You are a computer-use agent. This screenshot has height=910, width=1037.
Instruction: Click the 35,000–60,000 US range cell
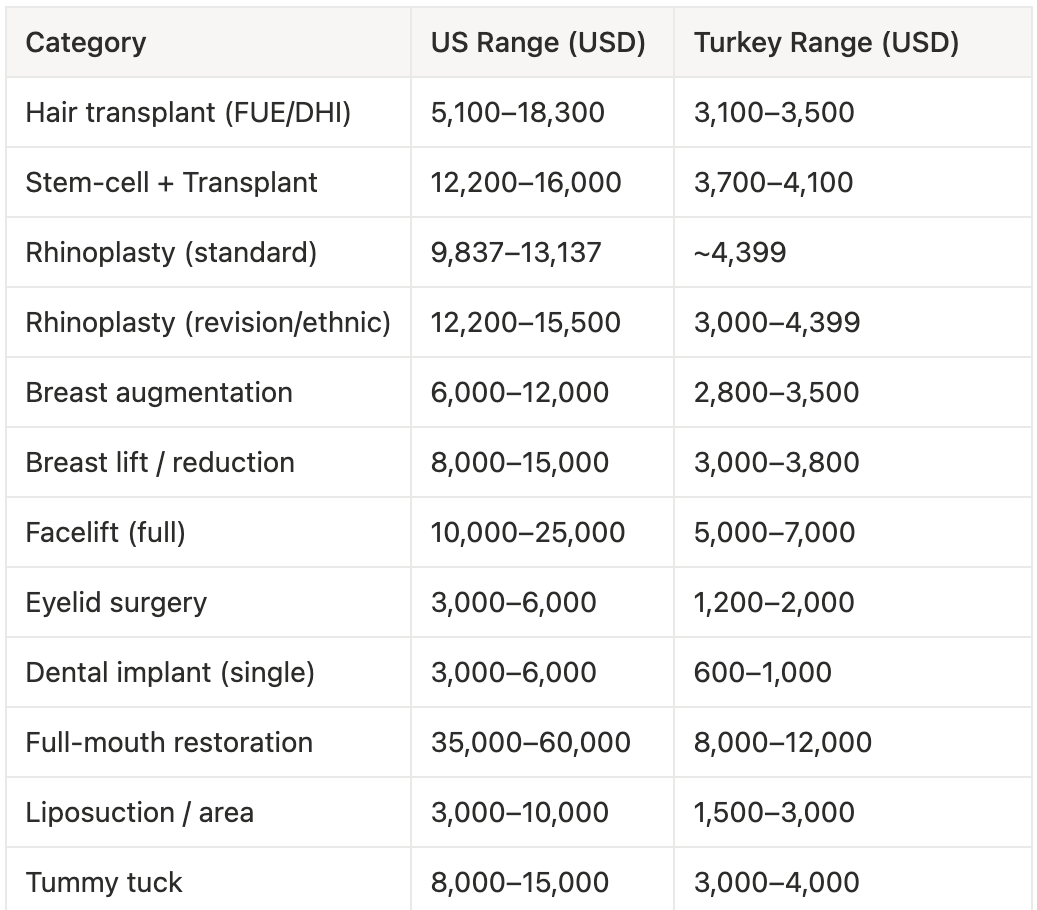[x=530, y=742]
